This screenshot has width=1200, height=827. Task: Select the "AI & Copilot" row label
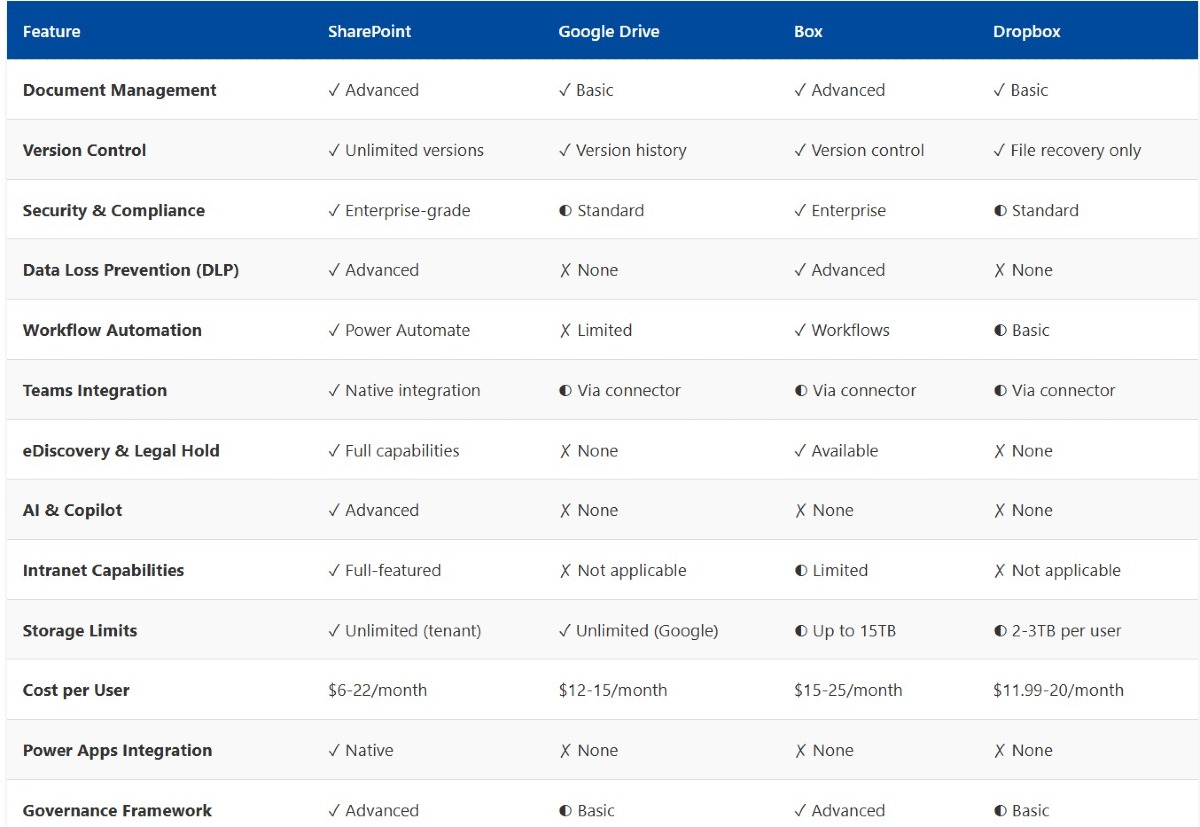[72, 510]
